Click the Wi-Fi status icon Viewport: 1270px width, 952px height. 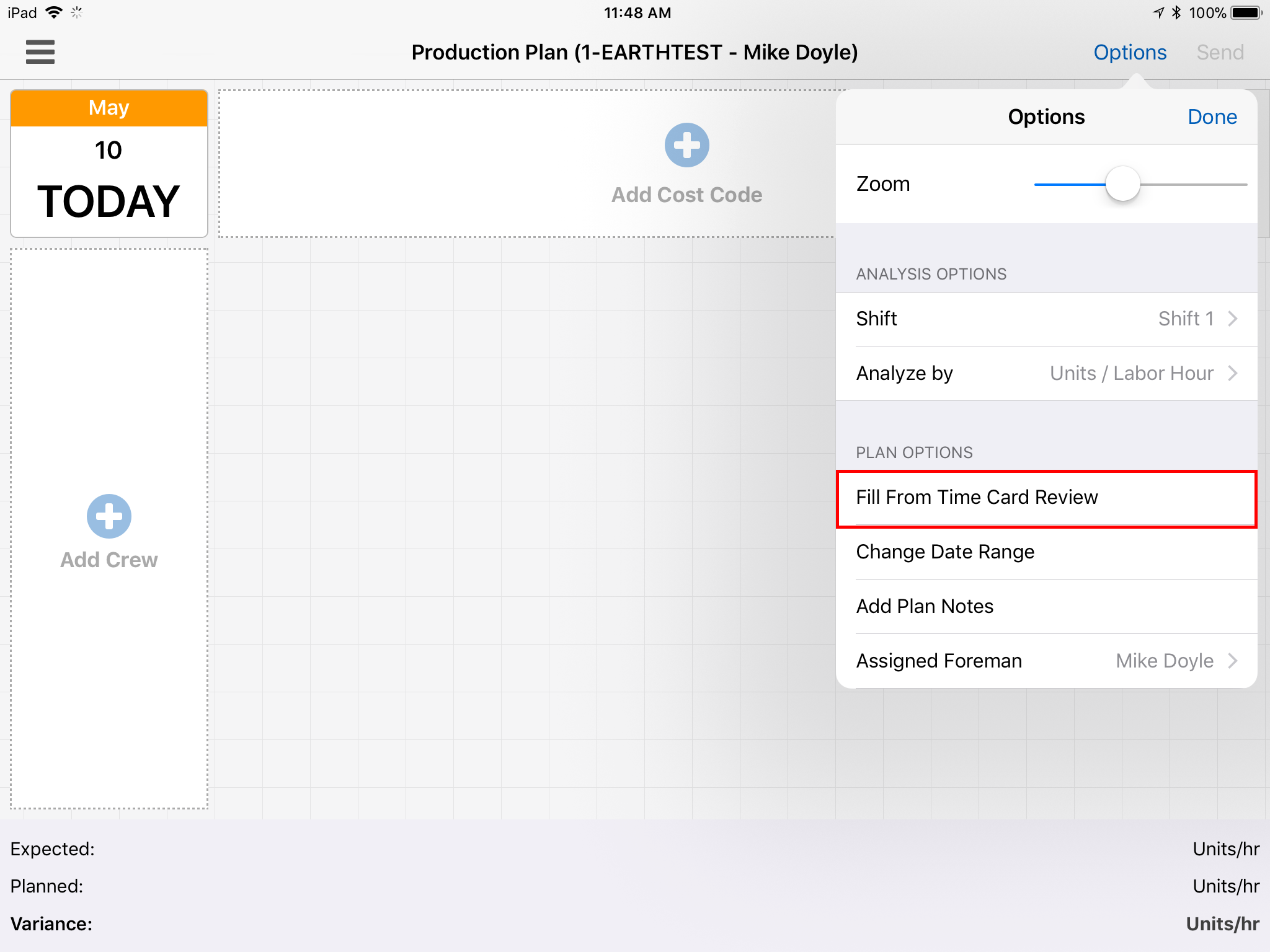55,12
